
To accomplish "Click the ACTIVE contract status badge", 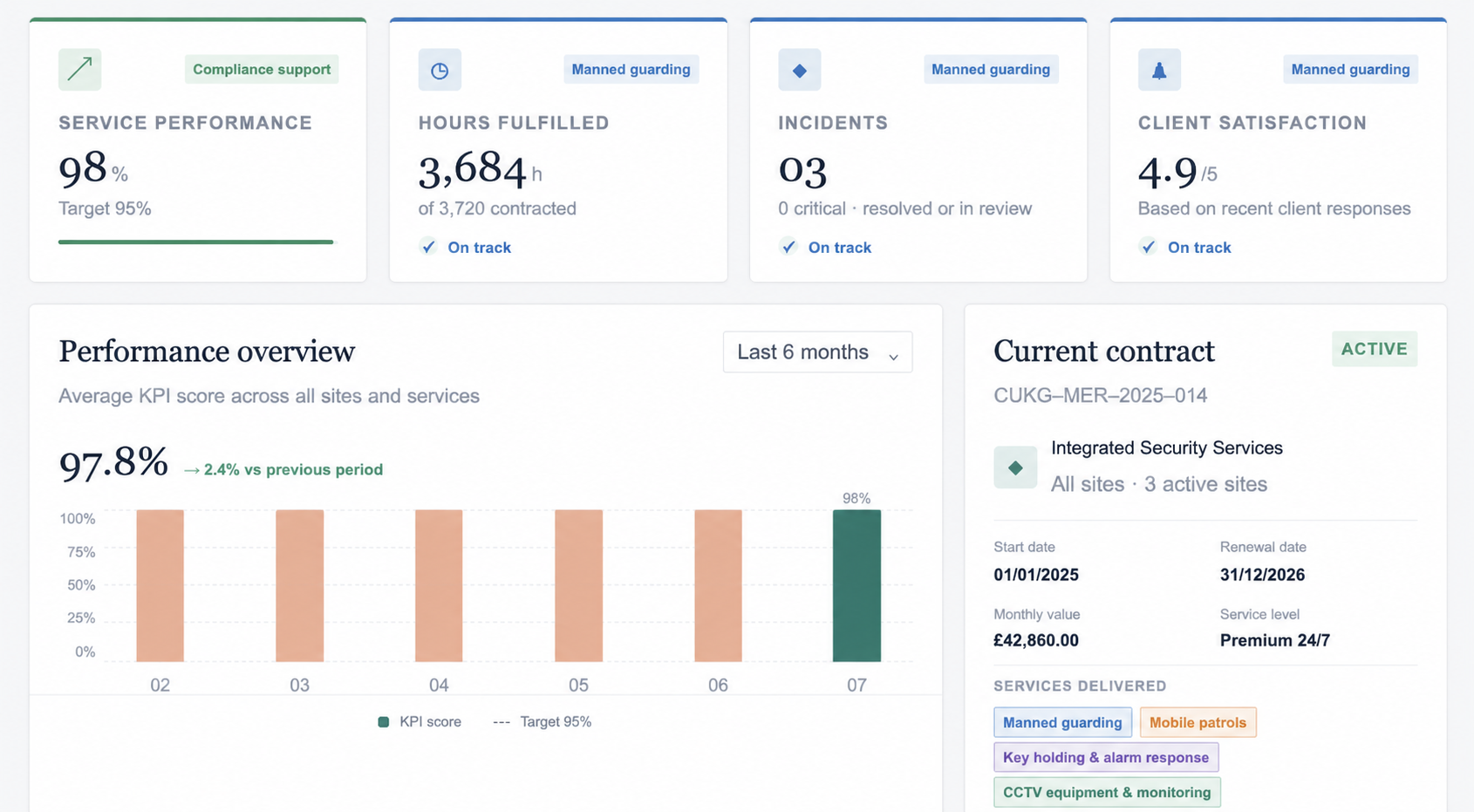I will click(x=1375, y=349).
